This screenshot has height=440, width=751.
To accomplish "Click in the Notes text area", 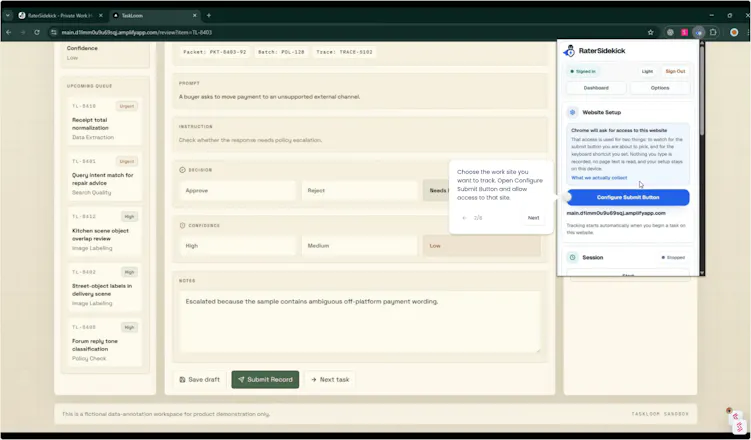I will tap(360, 322).
